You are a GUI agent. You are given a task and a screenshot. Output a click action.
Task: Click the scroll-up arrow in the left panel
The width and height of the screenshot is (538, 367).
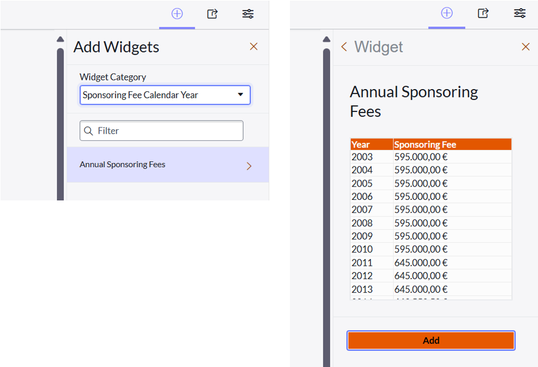pyautogui.click(x=60, y=39)
